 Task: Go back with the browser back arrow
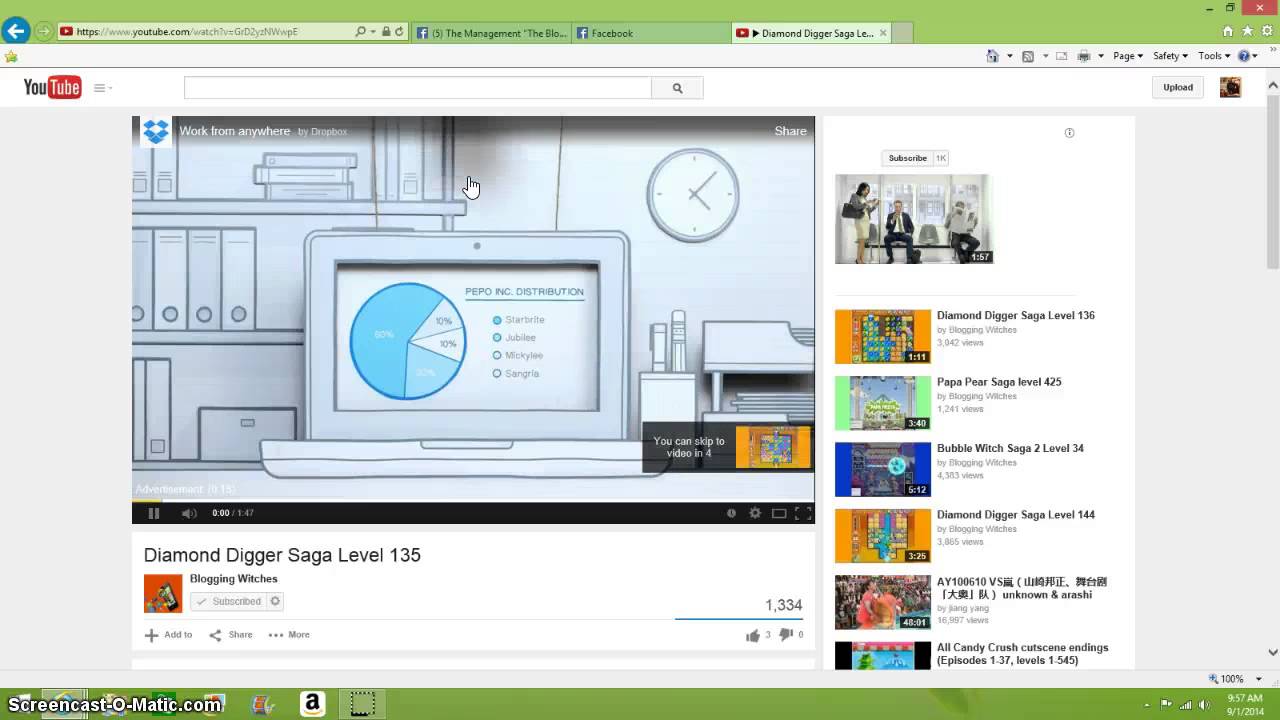15,31
